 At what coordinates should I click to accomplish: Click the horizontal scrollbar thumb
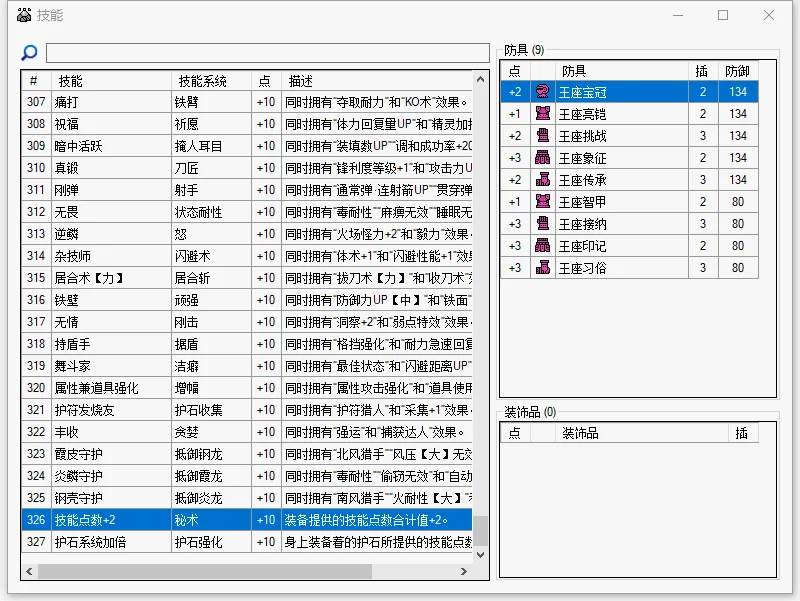point(205,571)
